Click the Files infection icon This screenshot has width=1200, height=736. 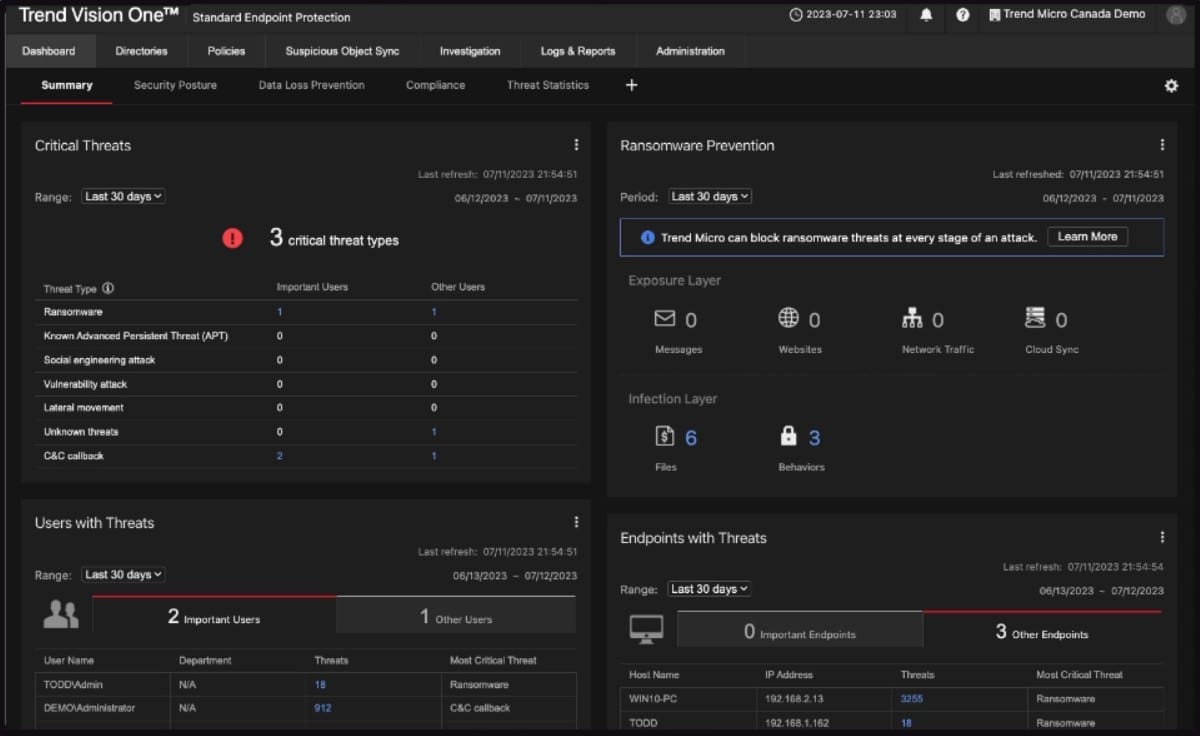tap(665, 436)
